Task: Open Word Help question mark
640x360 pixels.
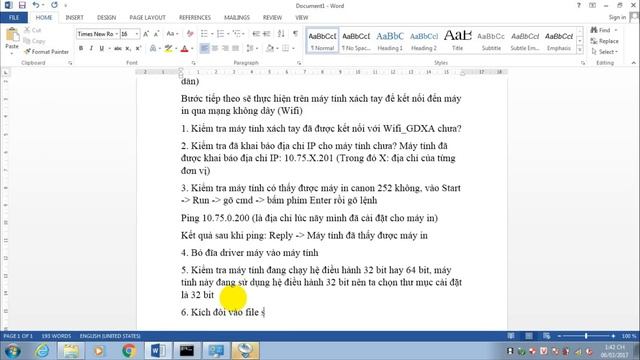Action: [578, 5]
